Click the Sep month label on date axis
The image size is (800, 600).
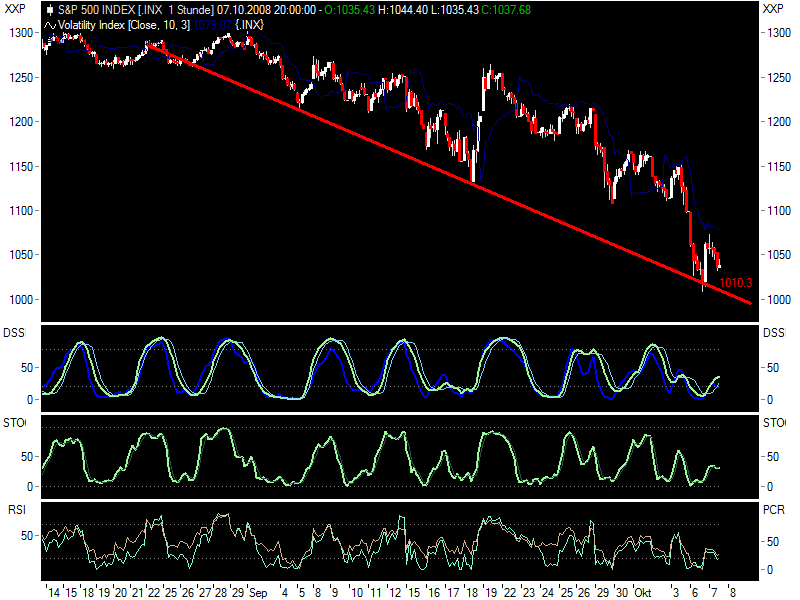pos(258,593)
